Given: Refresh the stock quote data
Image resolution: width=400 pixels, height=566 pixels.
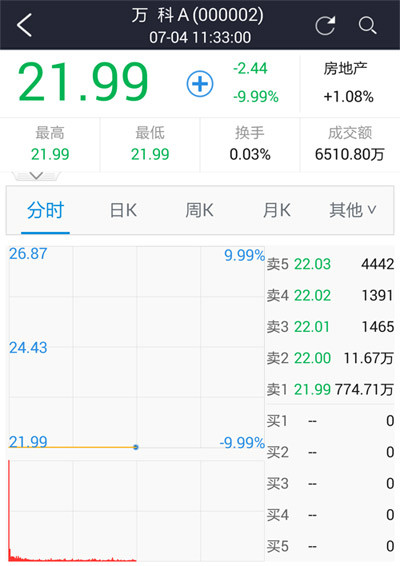Looking at the screenshot, I should pyautogui.click(x=325, y=25).
